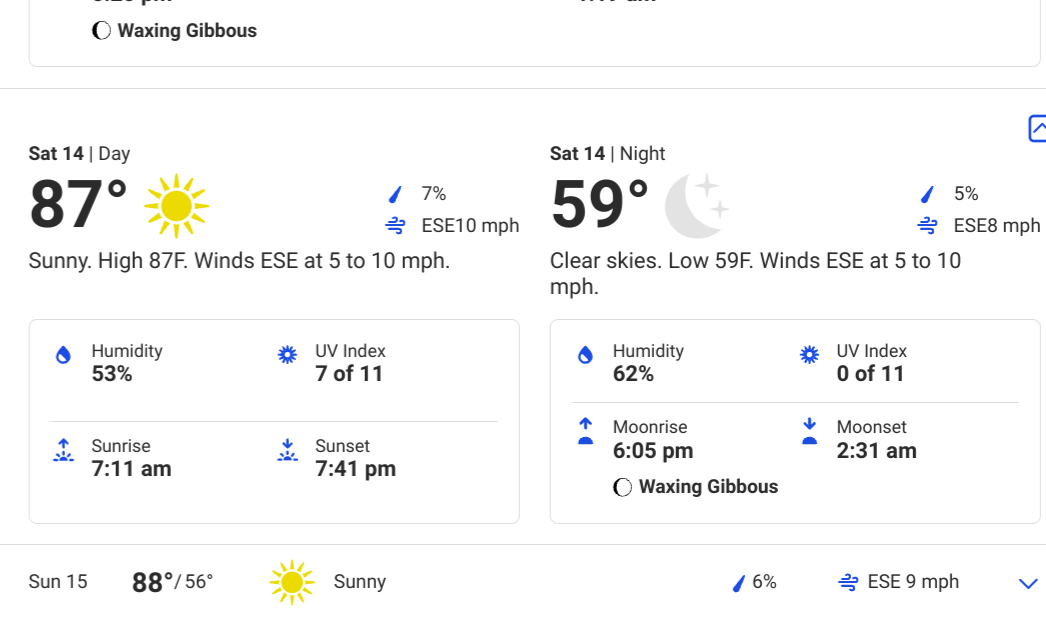This screenshot has height=636, width=1046.
Task: Click the clear night moon icon
Action: coord(697,206)
